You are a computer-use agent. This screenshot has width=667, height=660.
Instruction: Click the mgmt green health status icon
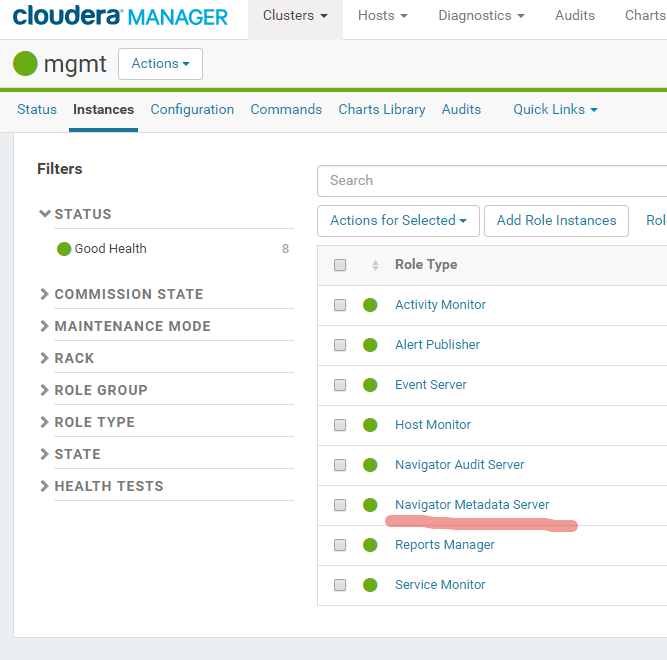tap(25, 64)
